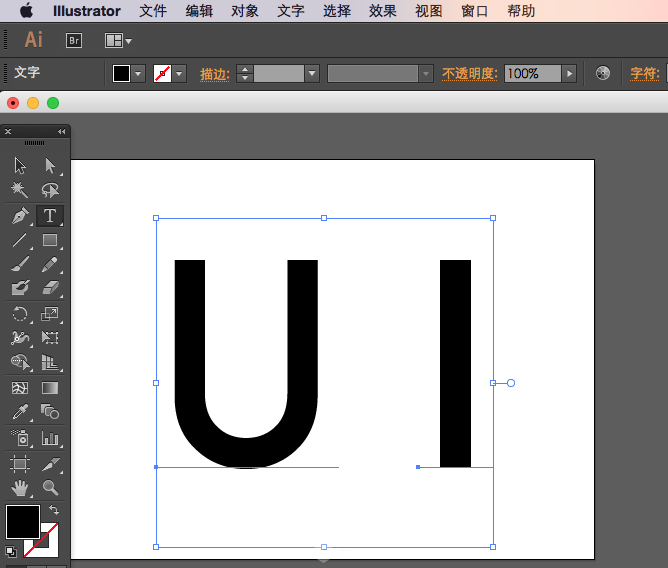Select the Shape Builder tool

tap(20, 362)
